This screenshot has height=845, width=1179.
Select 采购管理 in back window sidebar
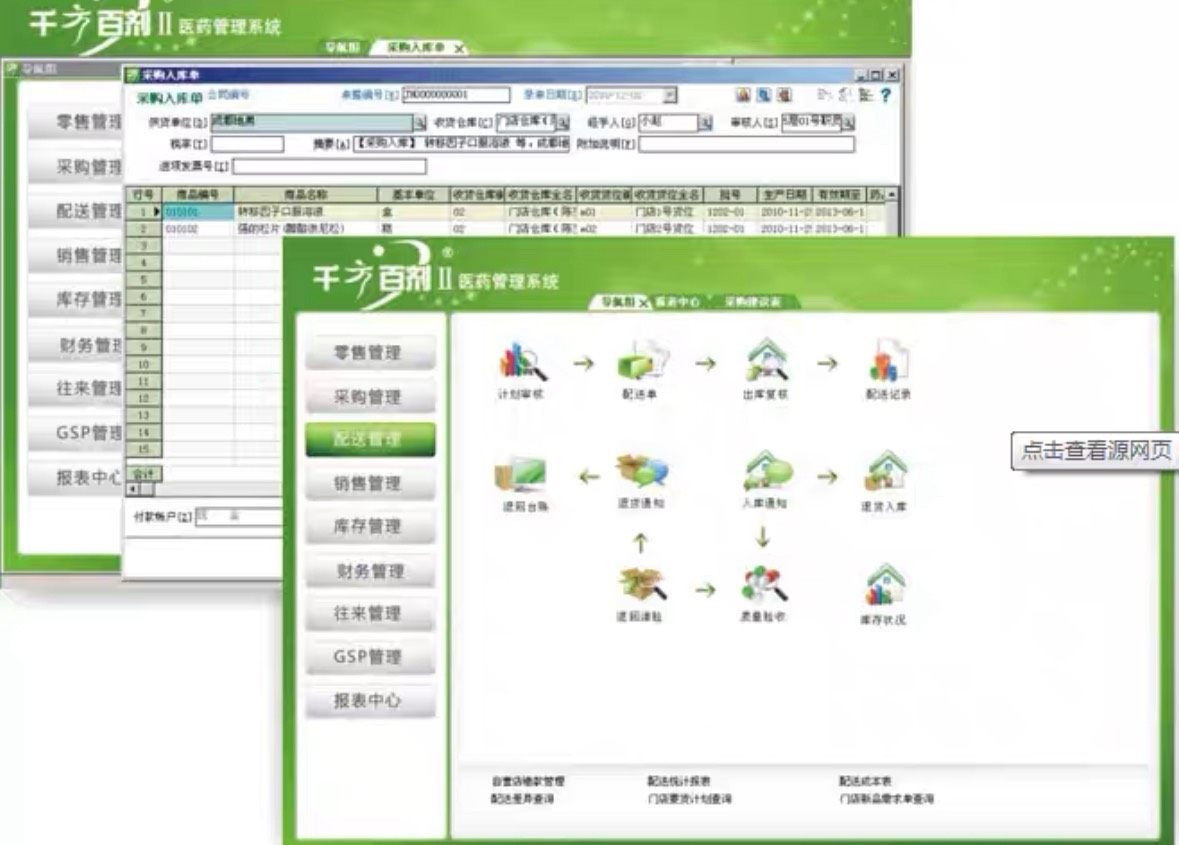tap(75, 167)
